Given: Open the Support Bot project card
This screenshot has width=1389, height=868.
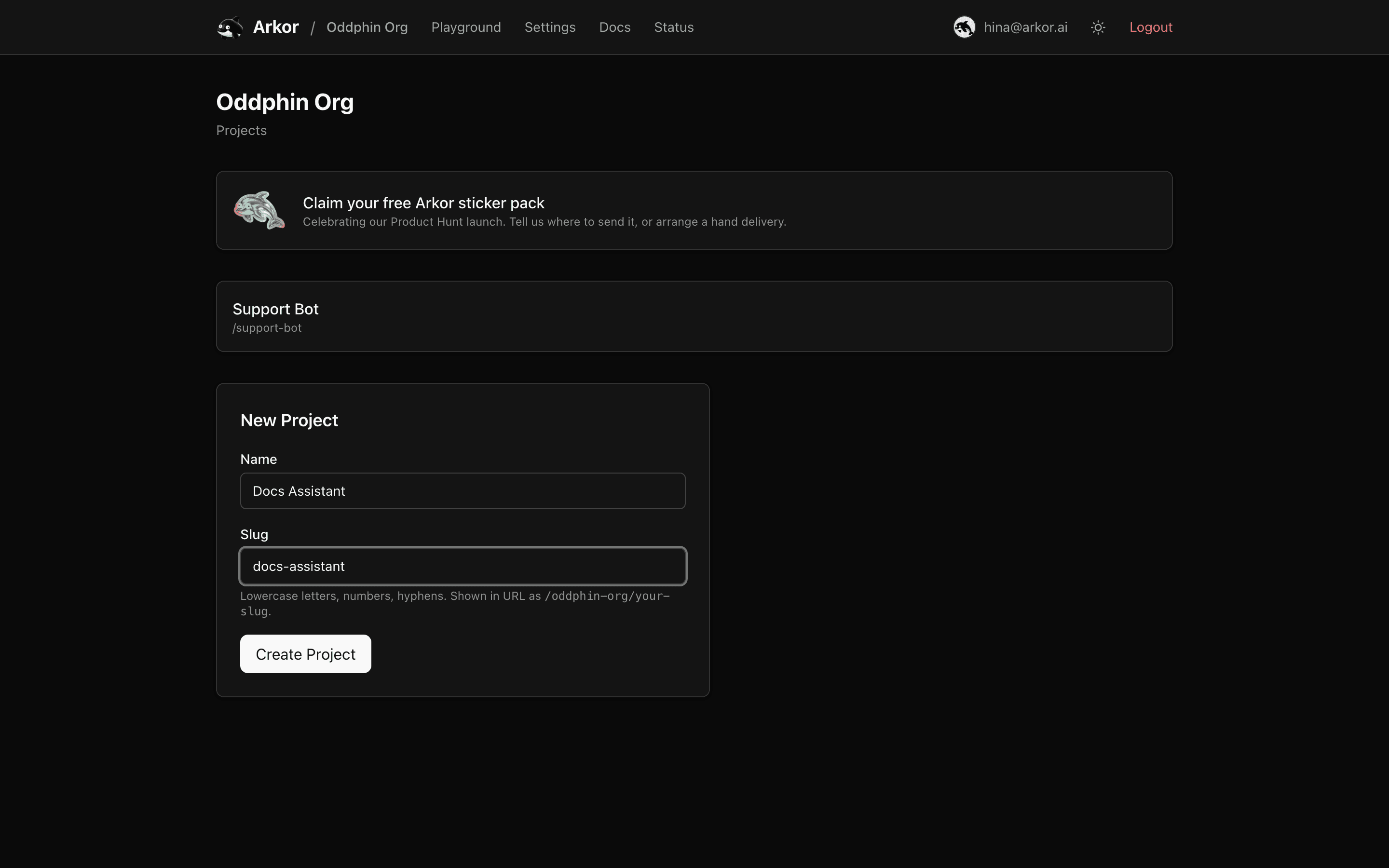Looking at the screenshot, I should [694, 316].
